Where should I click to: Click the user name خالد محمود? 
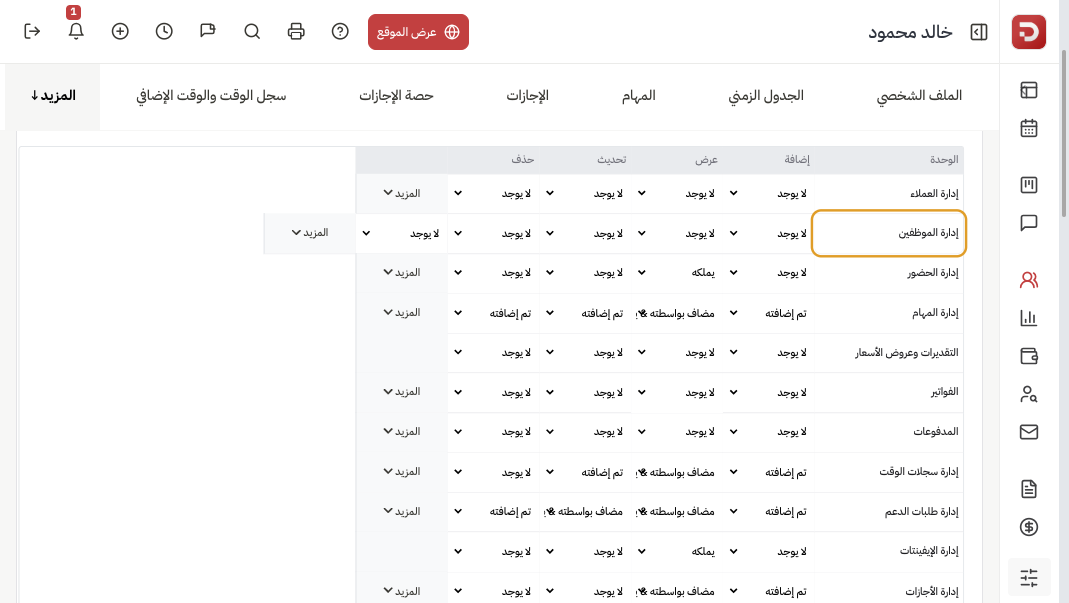click(910, 32)
